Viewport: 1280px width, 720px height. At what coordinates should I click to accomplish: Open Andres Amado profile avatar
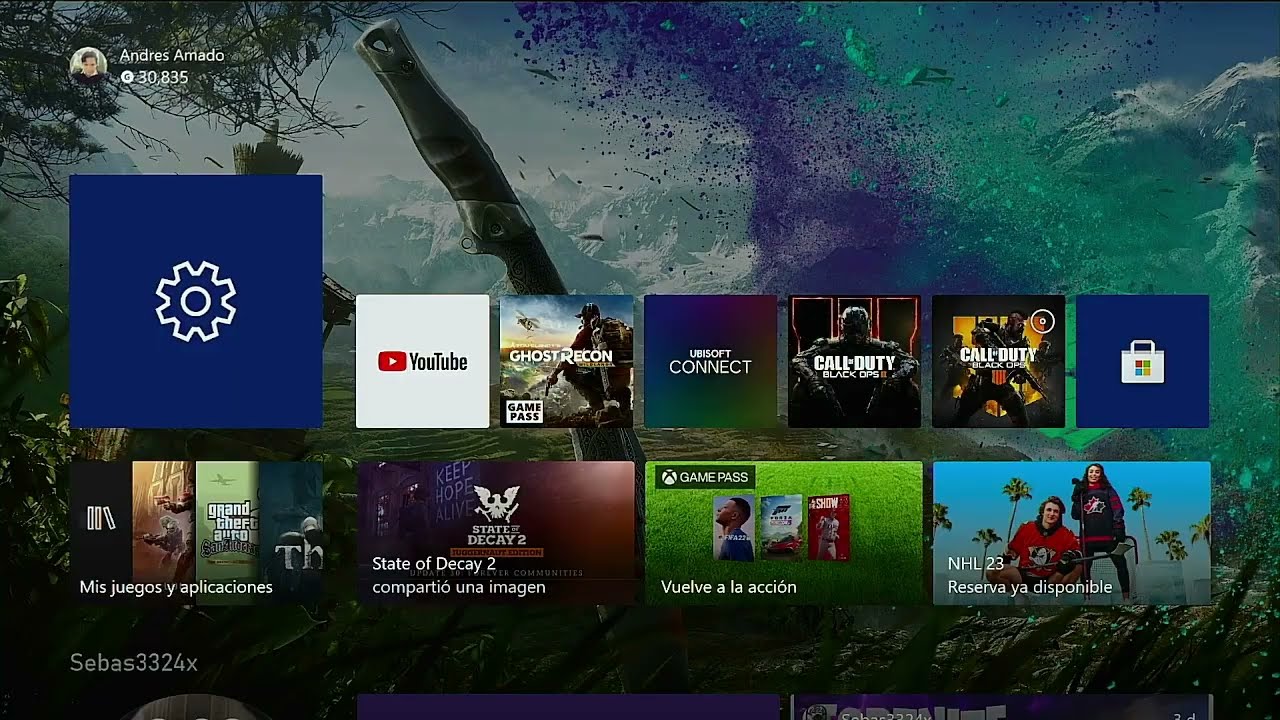(x=88, y=65)
